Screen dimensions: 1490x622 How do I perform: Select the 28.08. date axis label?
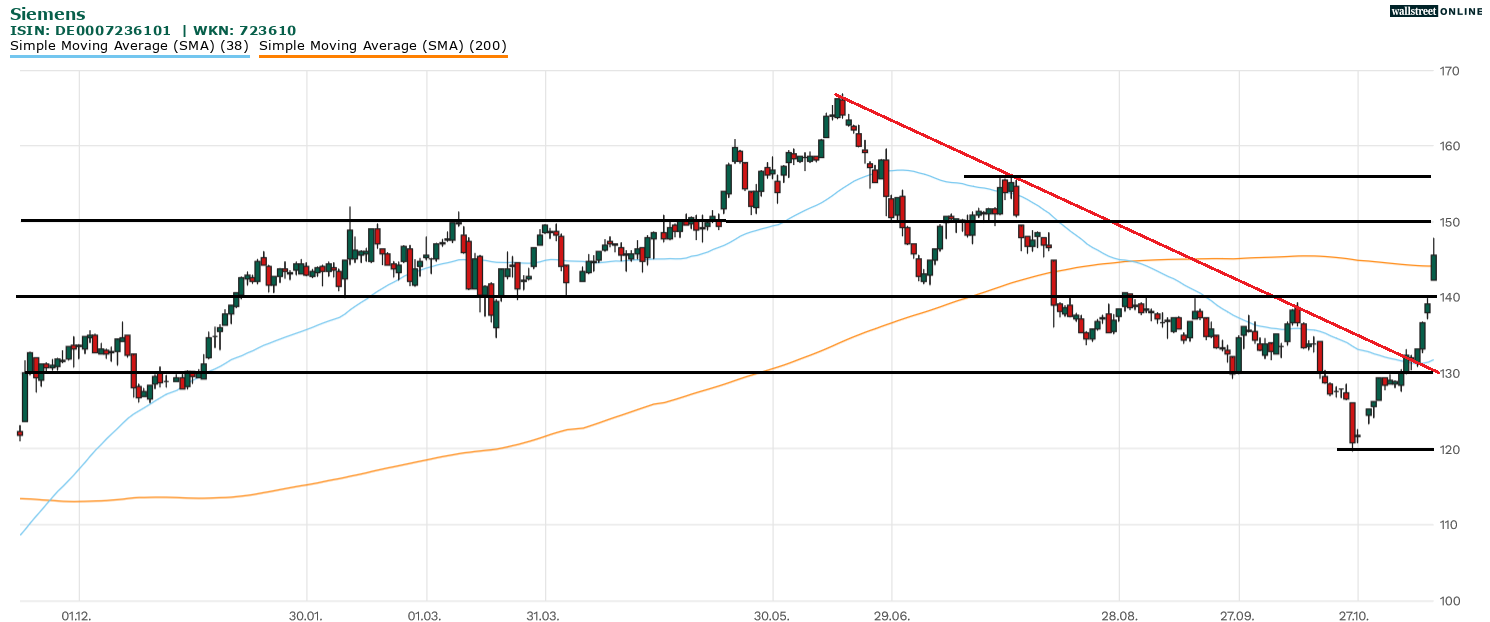[x=1119, y=615]
